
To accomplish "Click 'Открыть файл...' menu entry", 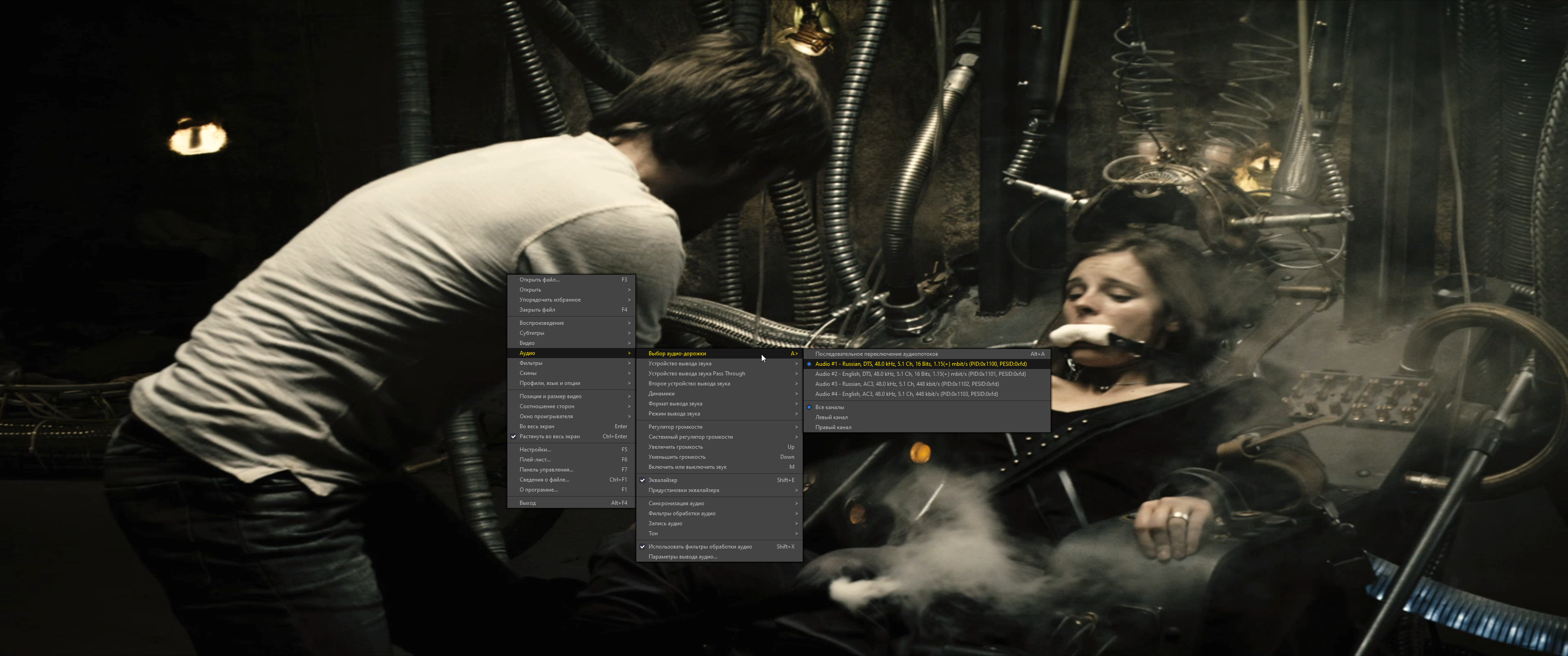I will [x=571, y=280].
